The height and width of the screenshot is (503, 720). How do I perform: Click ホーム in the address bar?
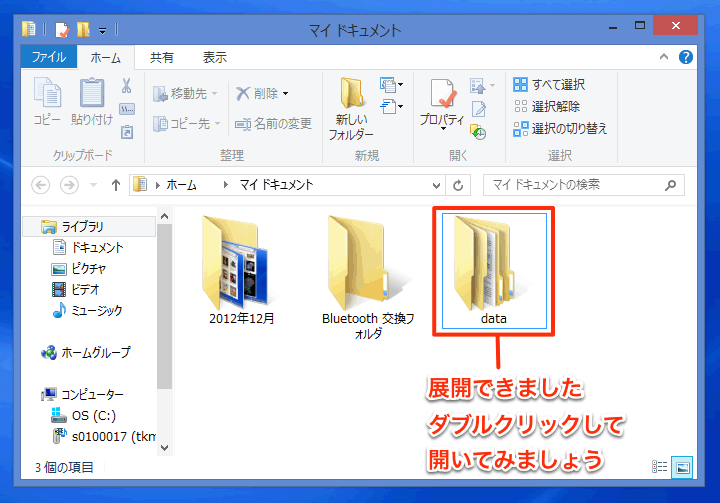(x=181, y=185)
